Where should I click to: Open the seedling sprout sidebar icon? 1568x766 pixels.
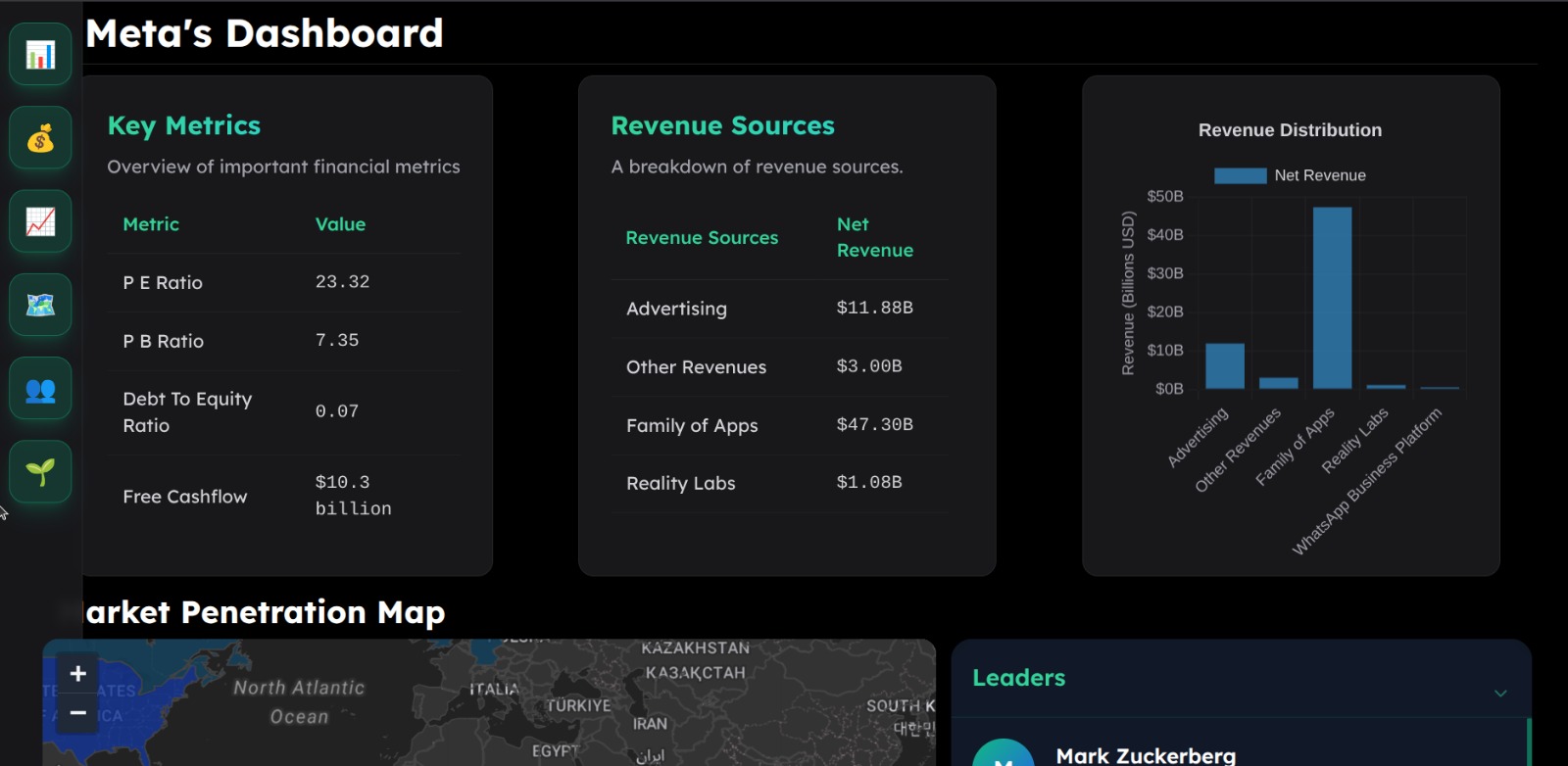[40, 472]
